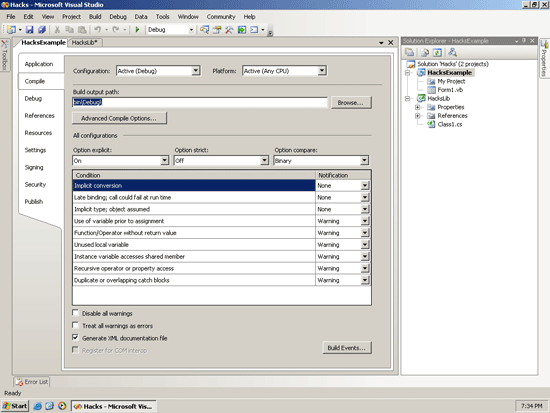Toggle Disable all warnings checkbox
The image size is (550, 413).
click(x=75, y=313)
